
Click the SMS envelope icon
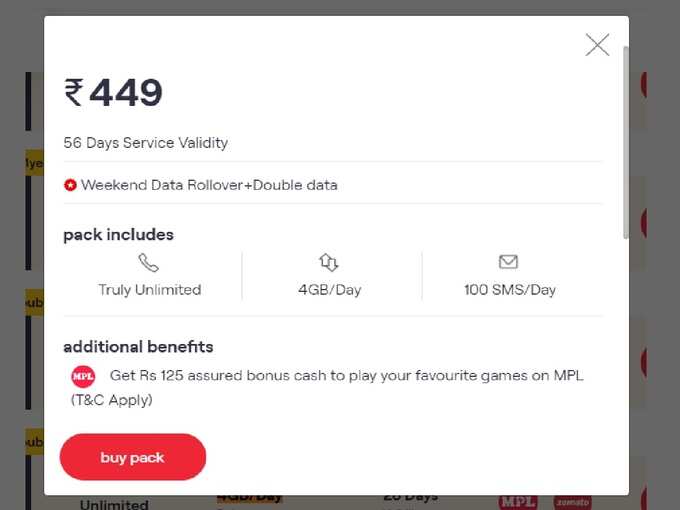(x=508, y=262)
